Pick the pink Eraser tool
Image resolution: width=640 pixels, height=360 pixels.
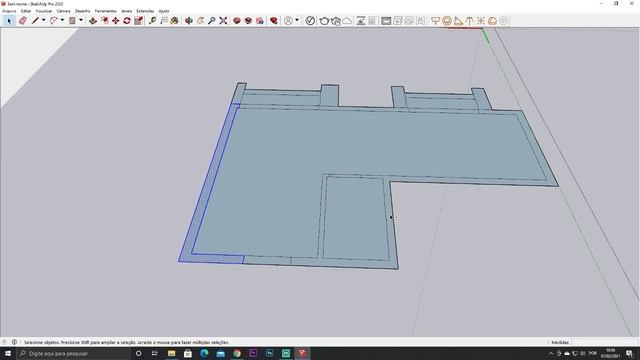[x=23, y=20]
